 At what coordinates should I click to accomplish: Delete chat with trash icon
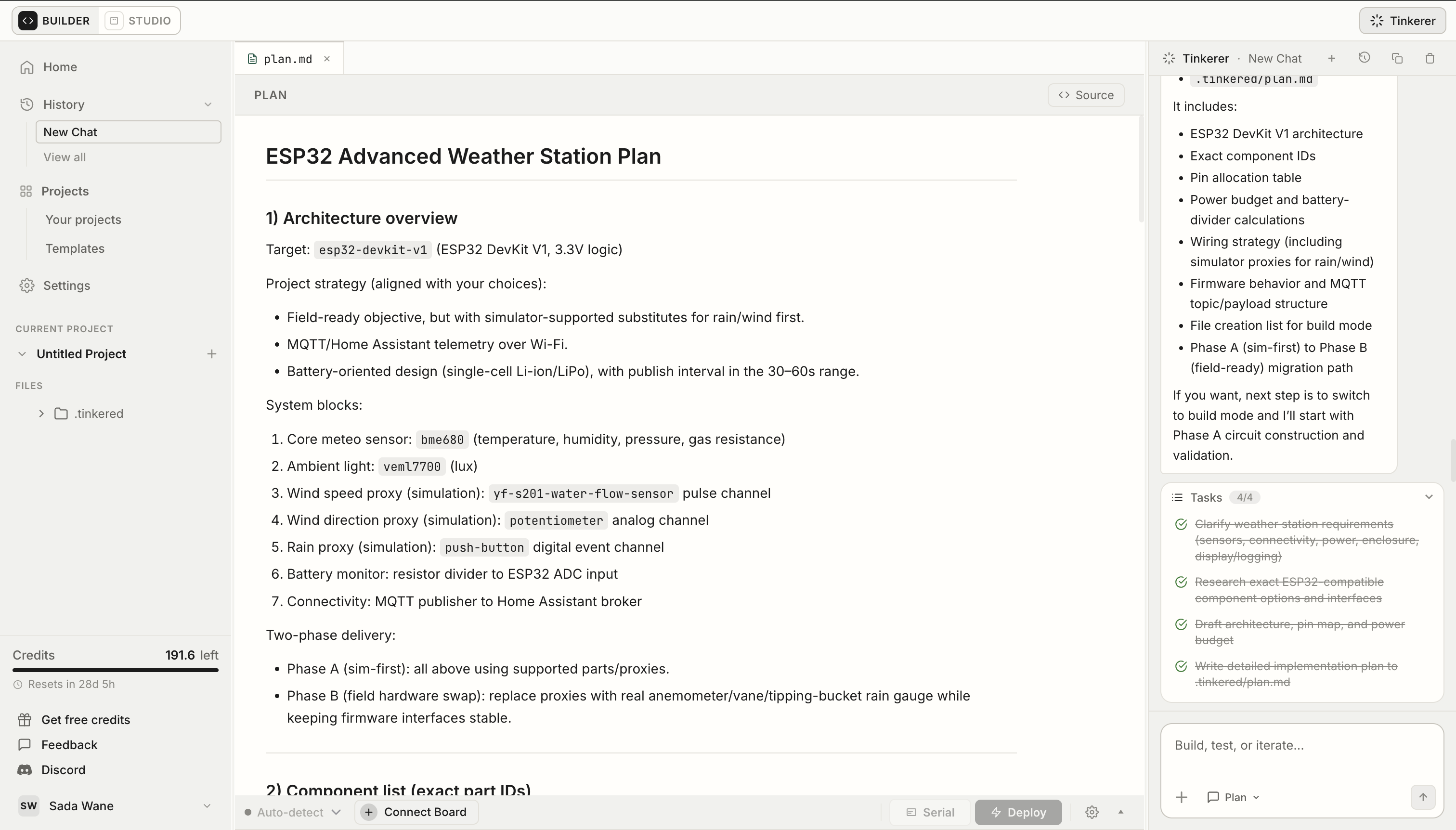[x=1430, y=58]
